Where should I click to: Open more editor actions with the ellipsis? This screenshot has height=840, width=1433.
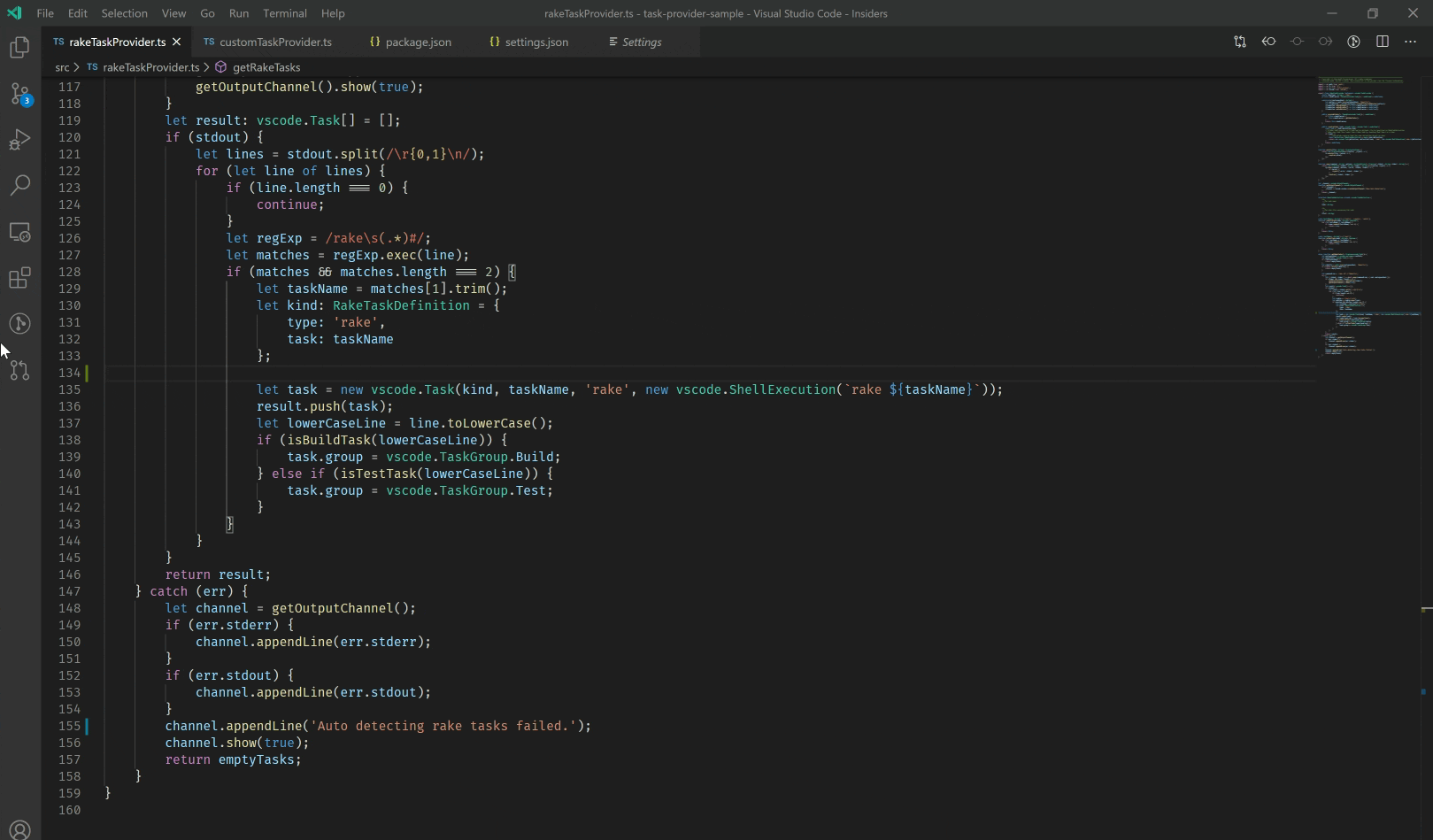tap(1410, 42)
